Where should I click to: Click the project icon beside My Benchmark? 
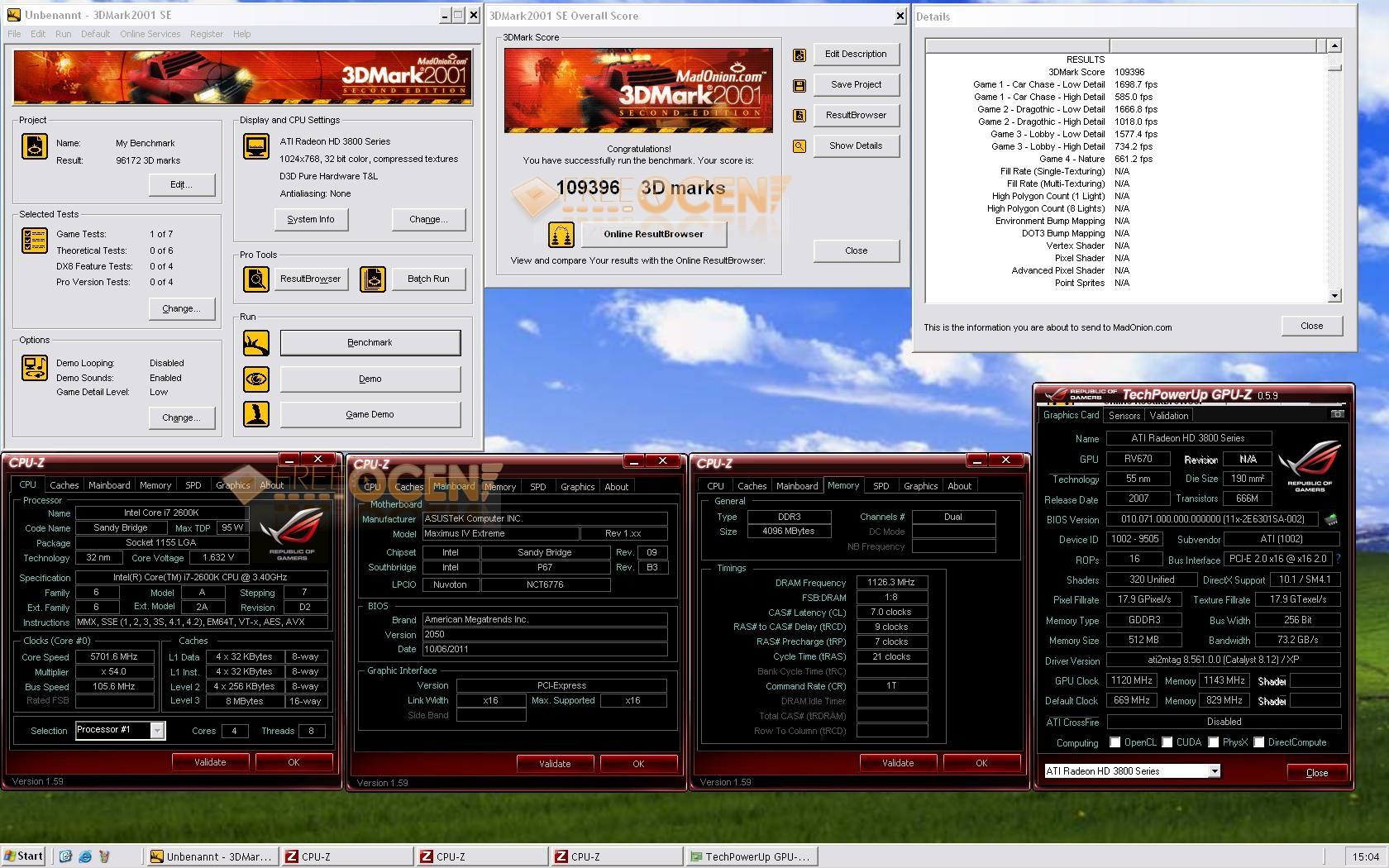coord(35,146)
